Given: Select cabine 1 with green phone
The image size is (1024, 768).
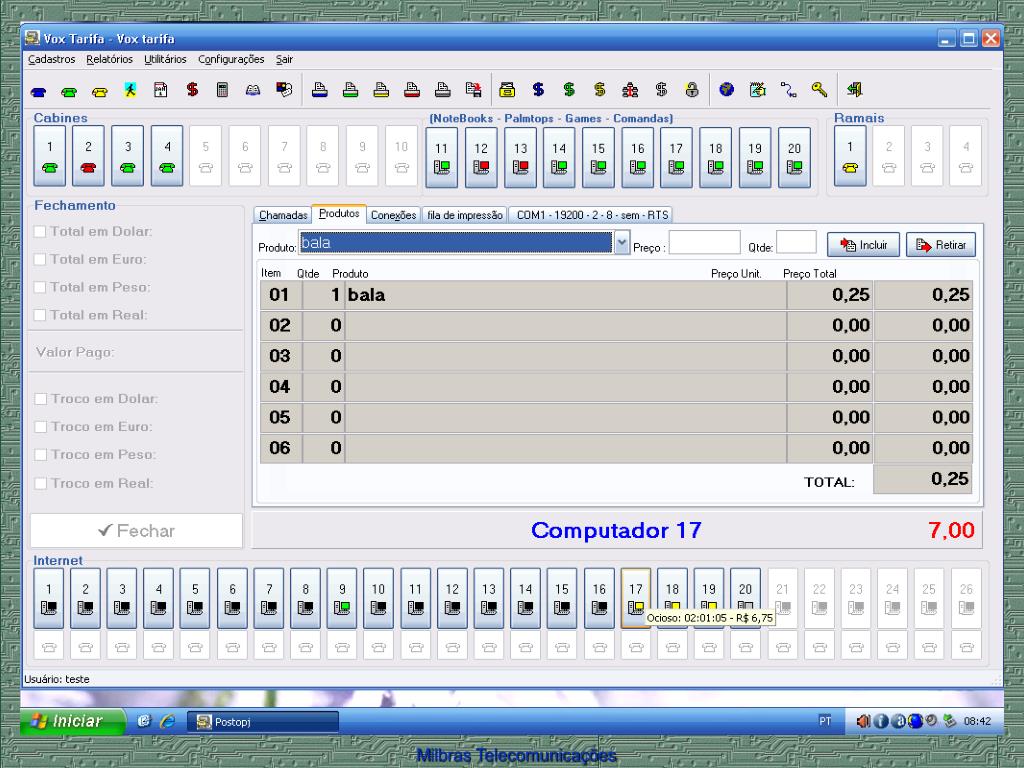Looking at the screenshot, I should pos(50,156).
